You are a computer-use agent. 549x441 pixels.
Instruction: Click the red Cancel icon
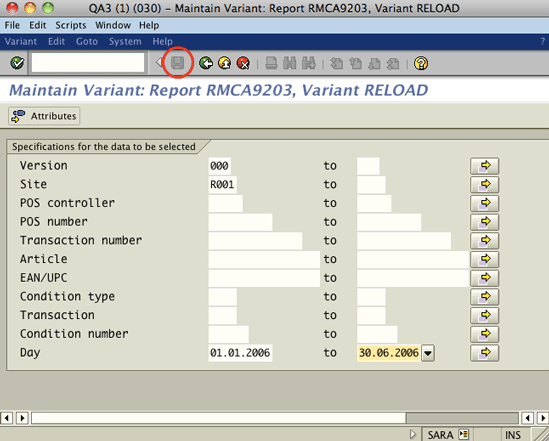[x=243, y=63]
